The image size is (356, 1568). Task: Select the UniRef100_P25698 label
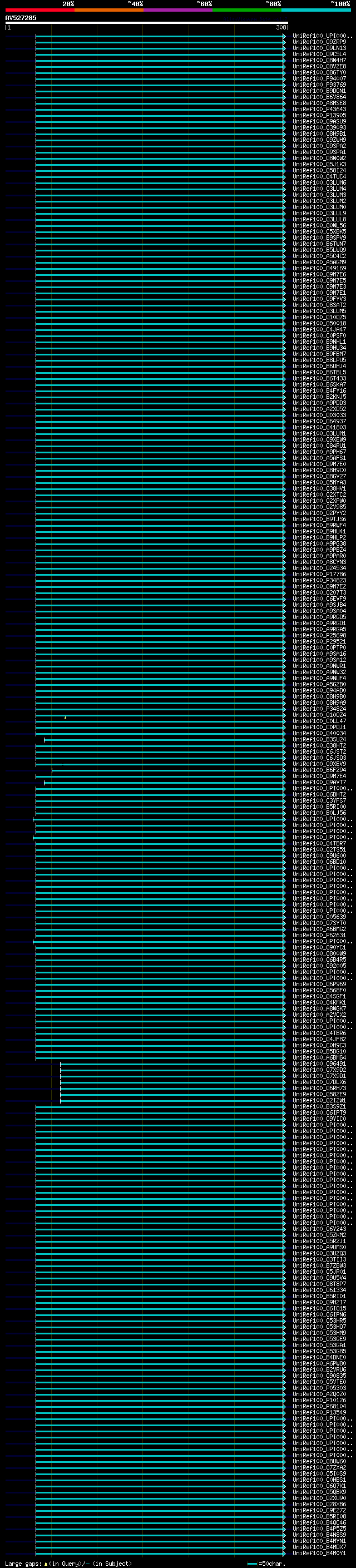319,635
